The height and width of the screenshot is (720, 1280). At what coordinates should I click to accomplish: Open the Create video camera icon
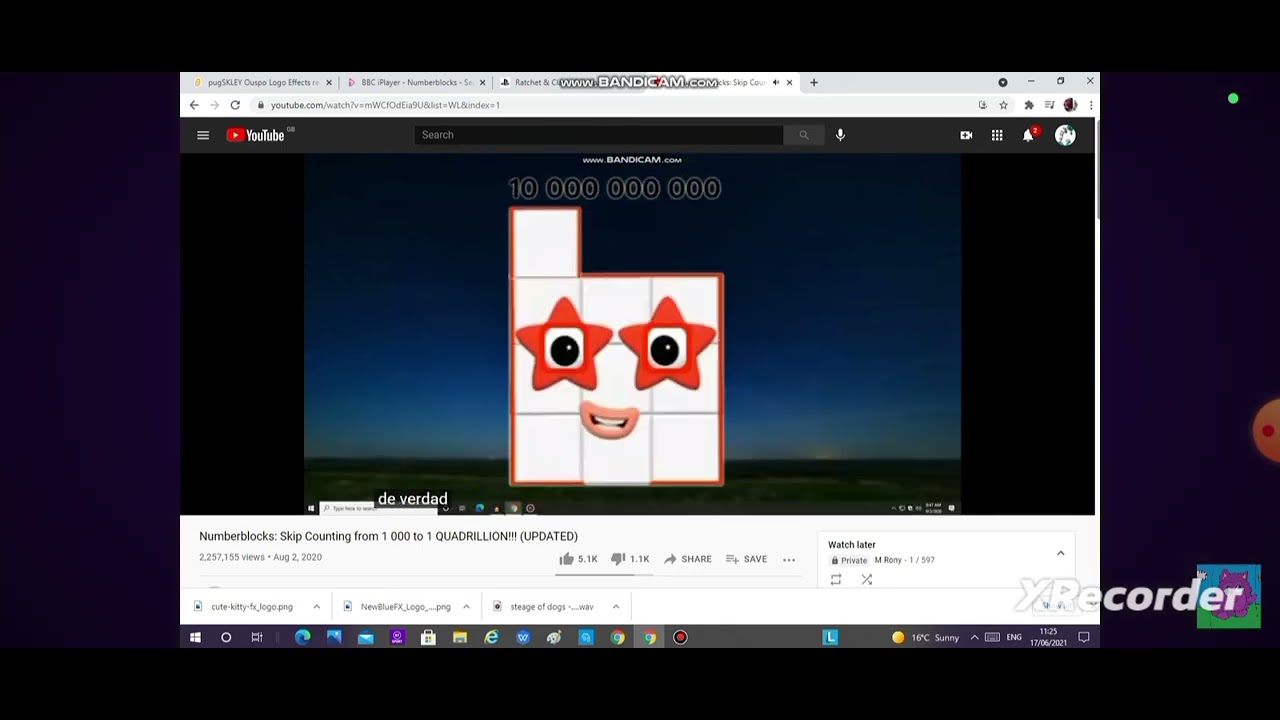tap(966, 135)
